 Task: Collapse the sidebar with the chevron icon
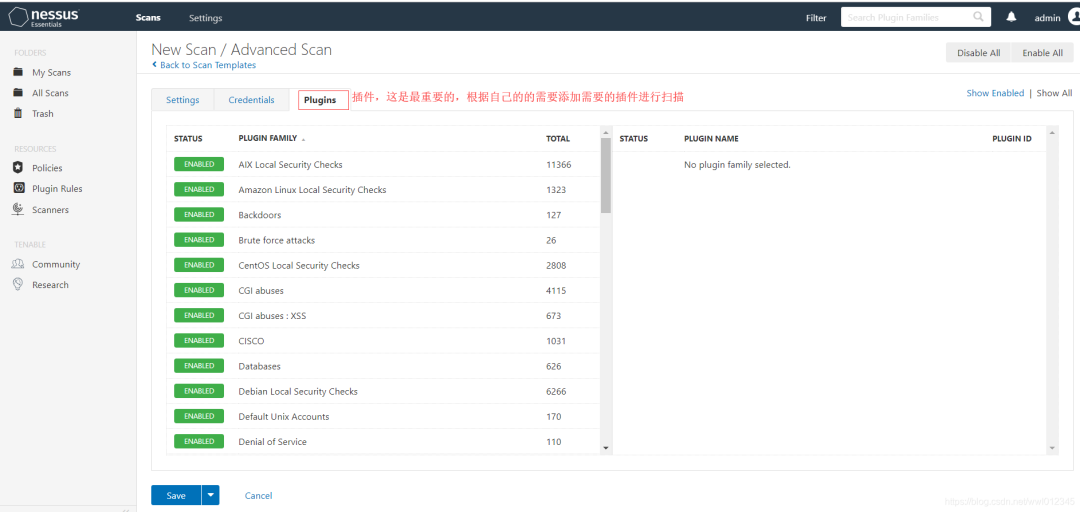(125, 510)
